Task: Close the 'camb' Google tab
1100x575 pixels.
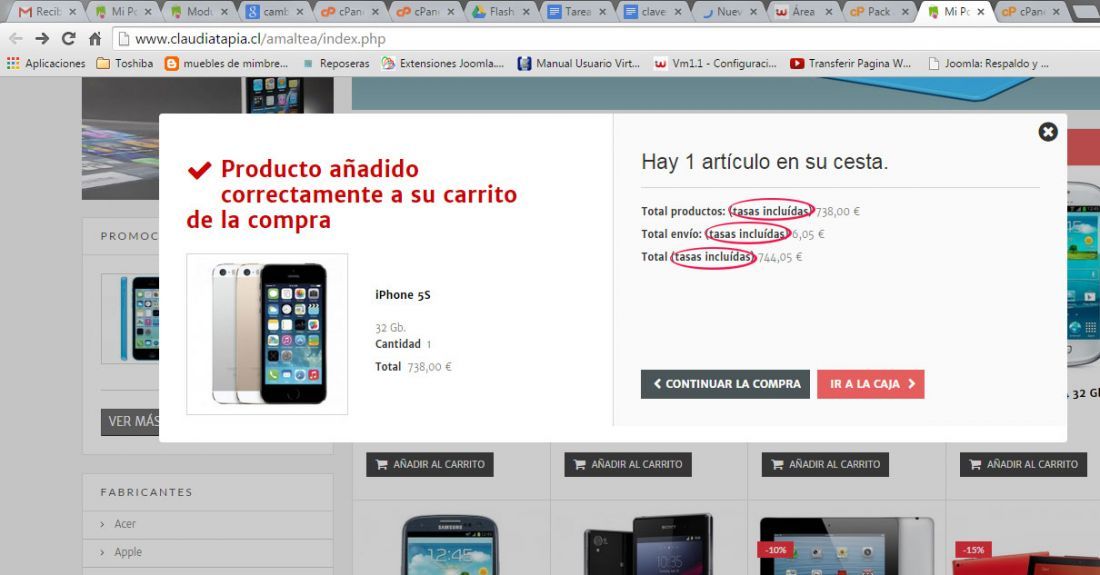Action: 300,12
